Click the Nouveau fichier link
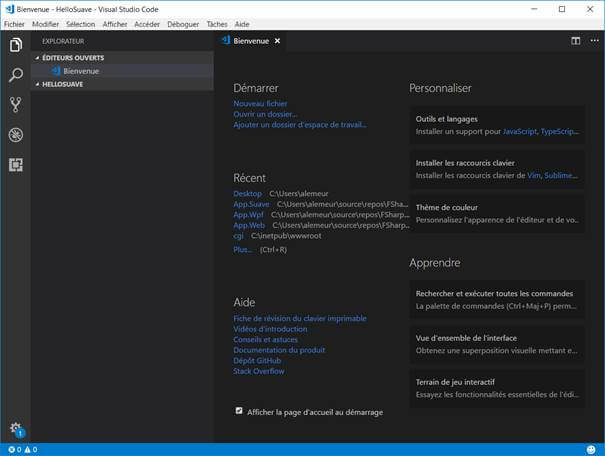This screenshot has width=605, height=456. pyautogui.click(x=260, y=103)
